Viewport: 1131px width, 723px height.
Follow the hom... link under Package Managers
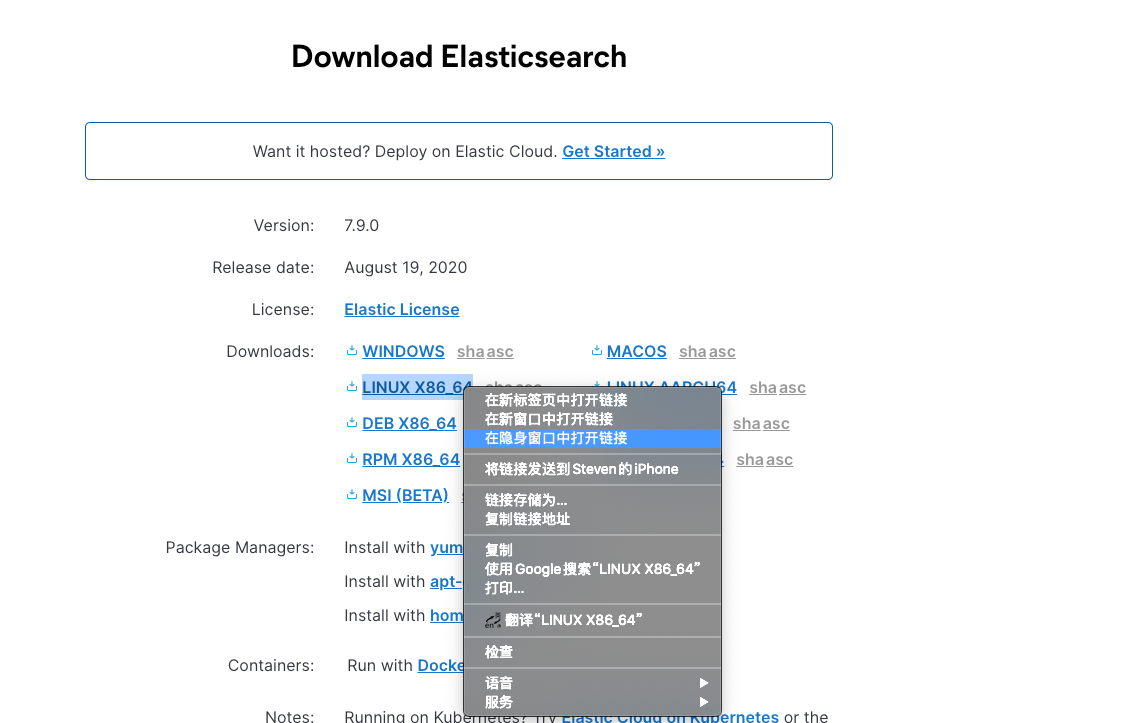(x=446, y=615)
